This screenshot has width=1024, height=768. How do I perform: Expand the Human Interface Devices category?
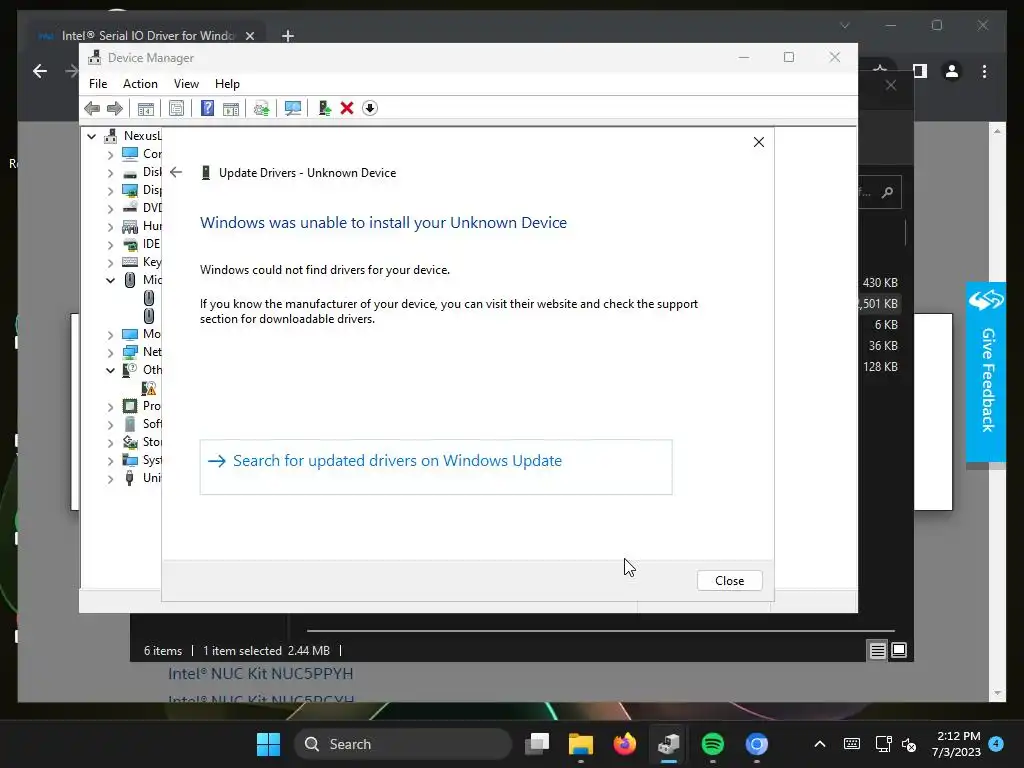click(110, 226)
